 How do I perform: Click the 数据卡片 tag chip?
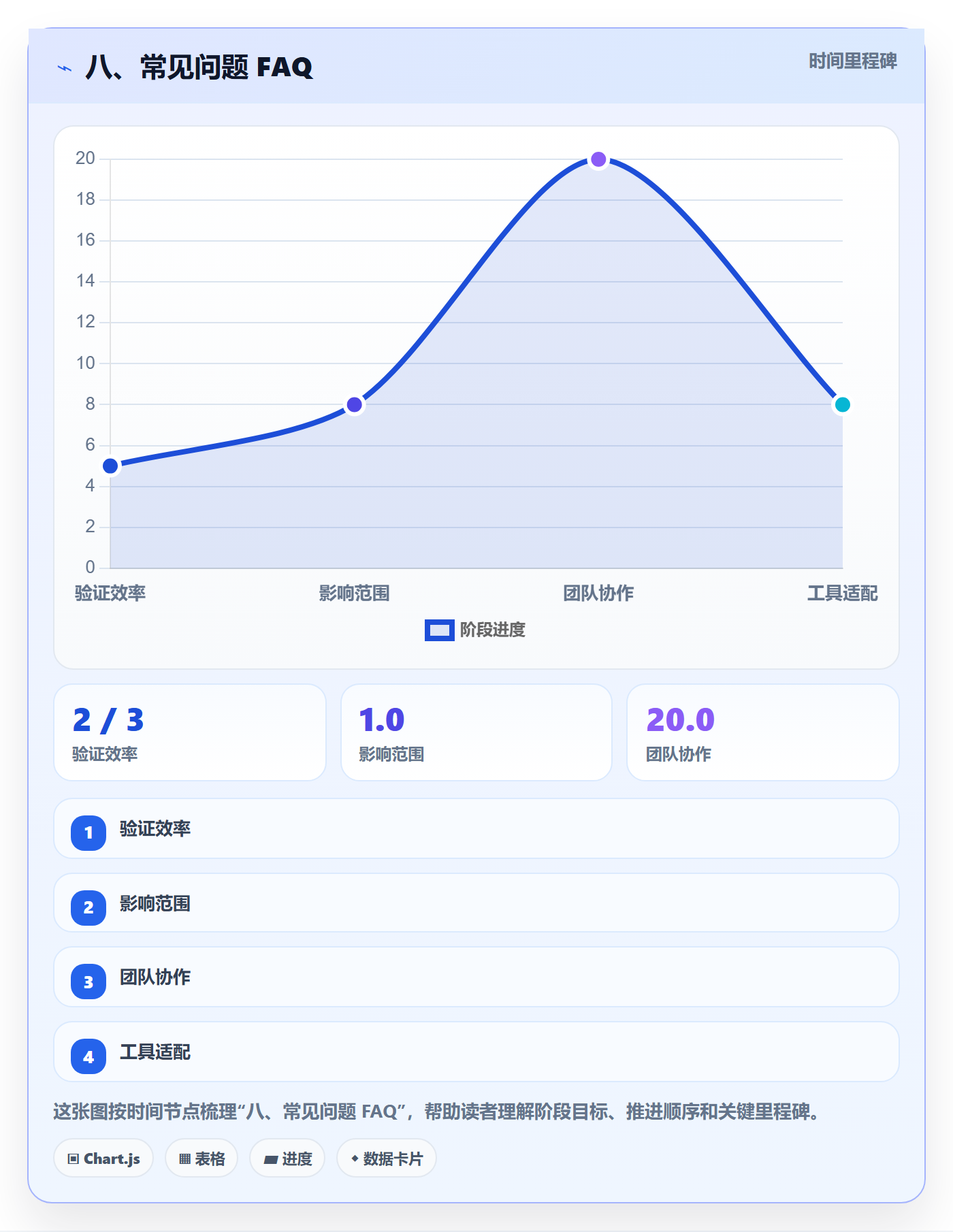tap(387, 1158)
